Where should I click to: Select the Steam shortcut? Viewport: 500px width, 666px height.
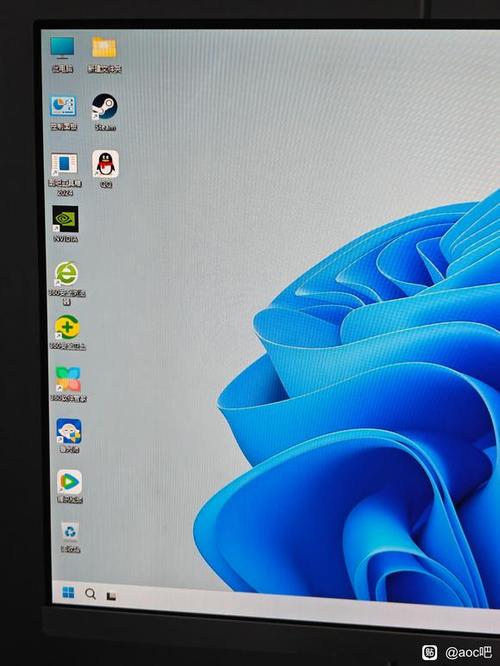tap(105, 107)
